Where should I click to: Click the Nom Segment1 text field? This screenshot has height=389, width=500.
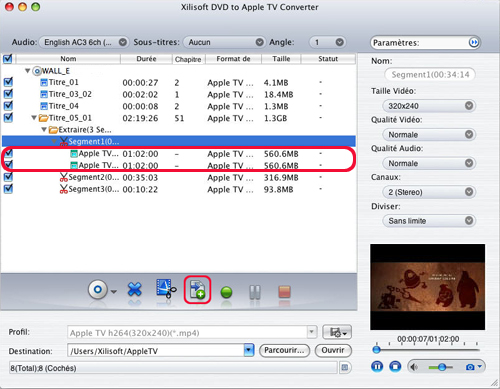click(430, 75)
